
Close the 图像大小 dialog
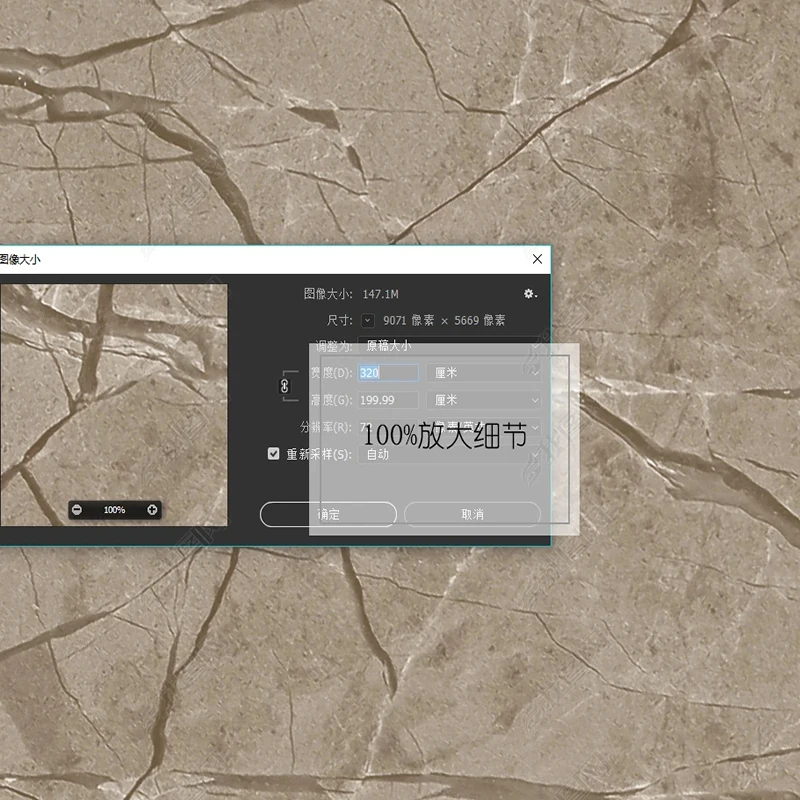(537, 259)
